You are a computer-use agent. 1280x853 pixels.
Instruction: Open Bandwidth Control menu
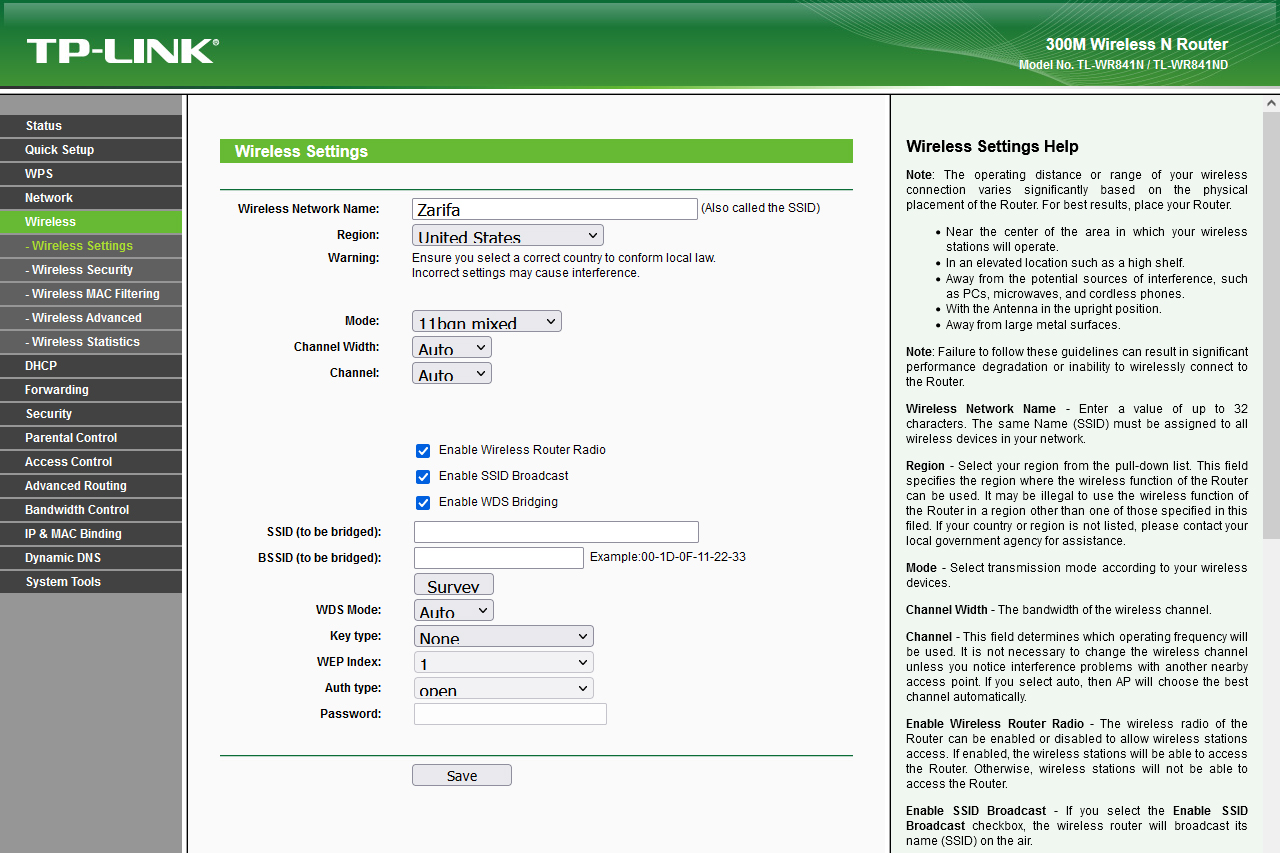[91, 510]
